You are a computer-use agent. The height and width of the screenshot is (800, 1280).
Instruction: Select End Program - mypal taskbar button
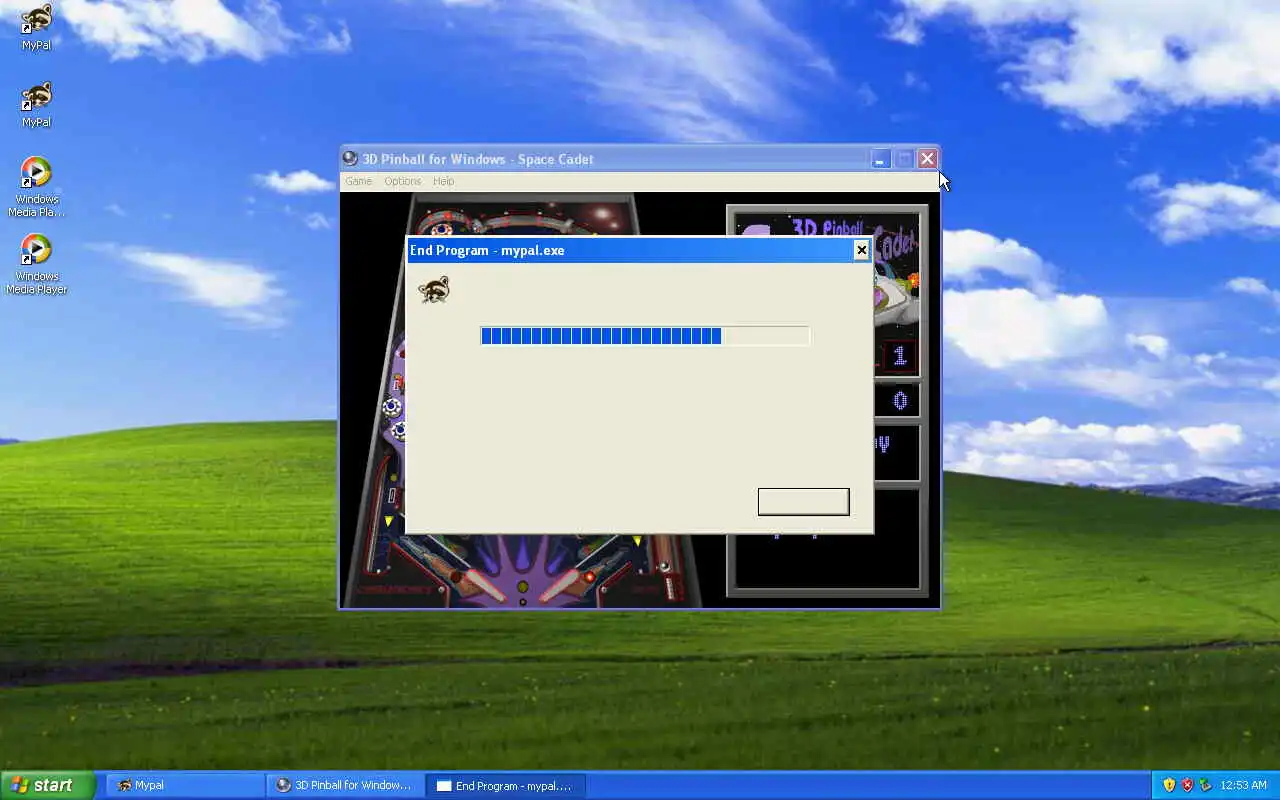(x=505, y=785)
